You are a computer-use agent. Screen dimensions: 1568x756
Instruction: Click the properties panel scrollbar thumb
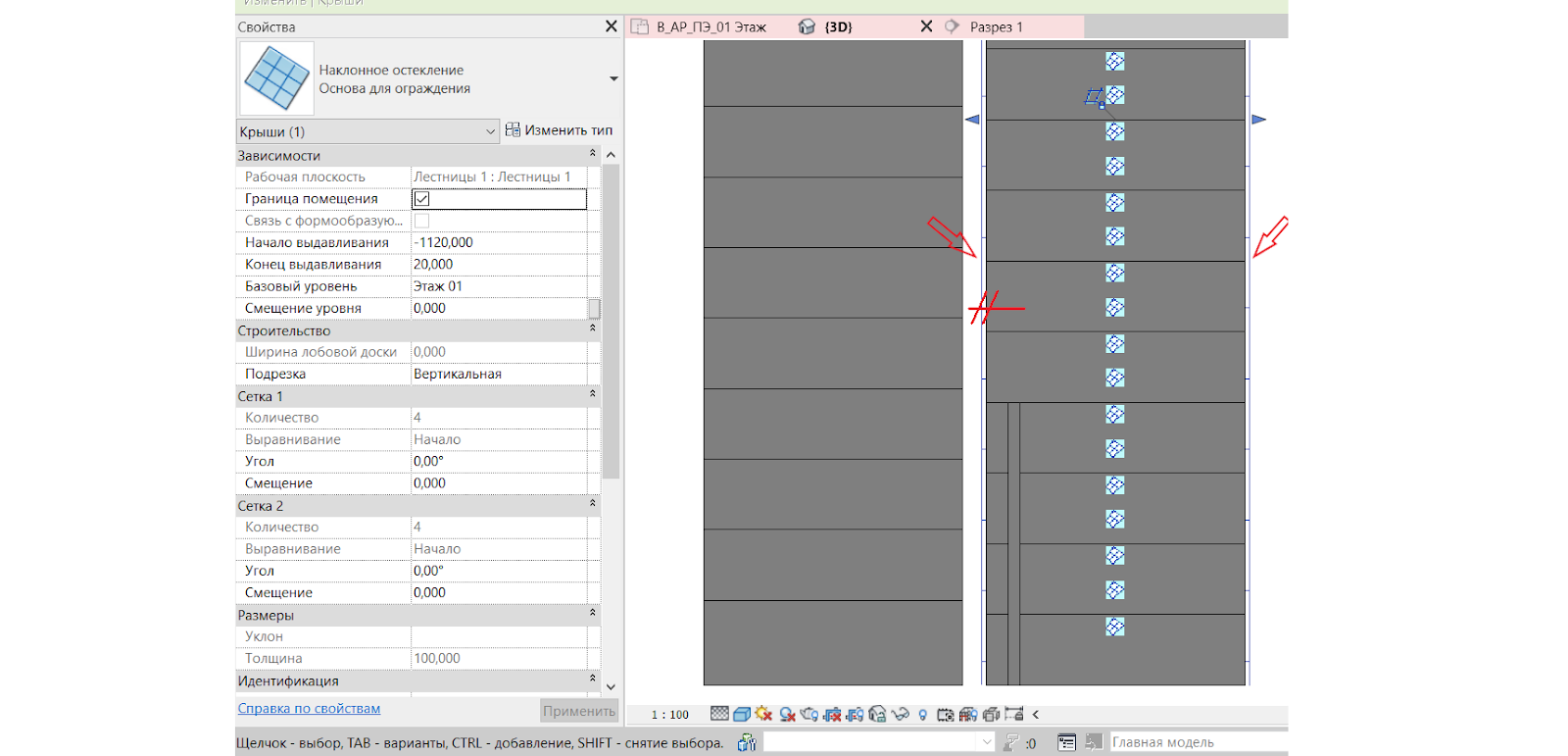[x=611, y=322]
